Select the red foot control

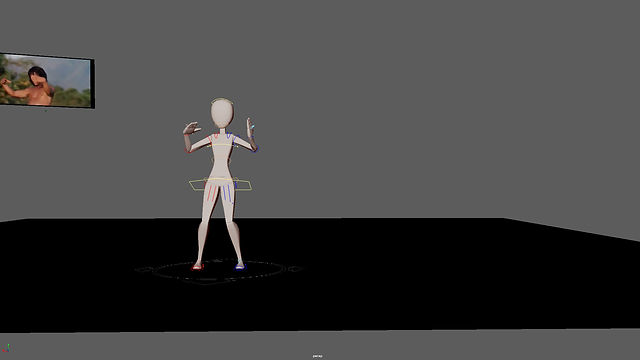(x=198, y=267)
